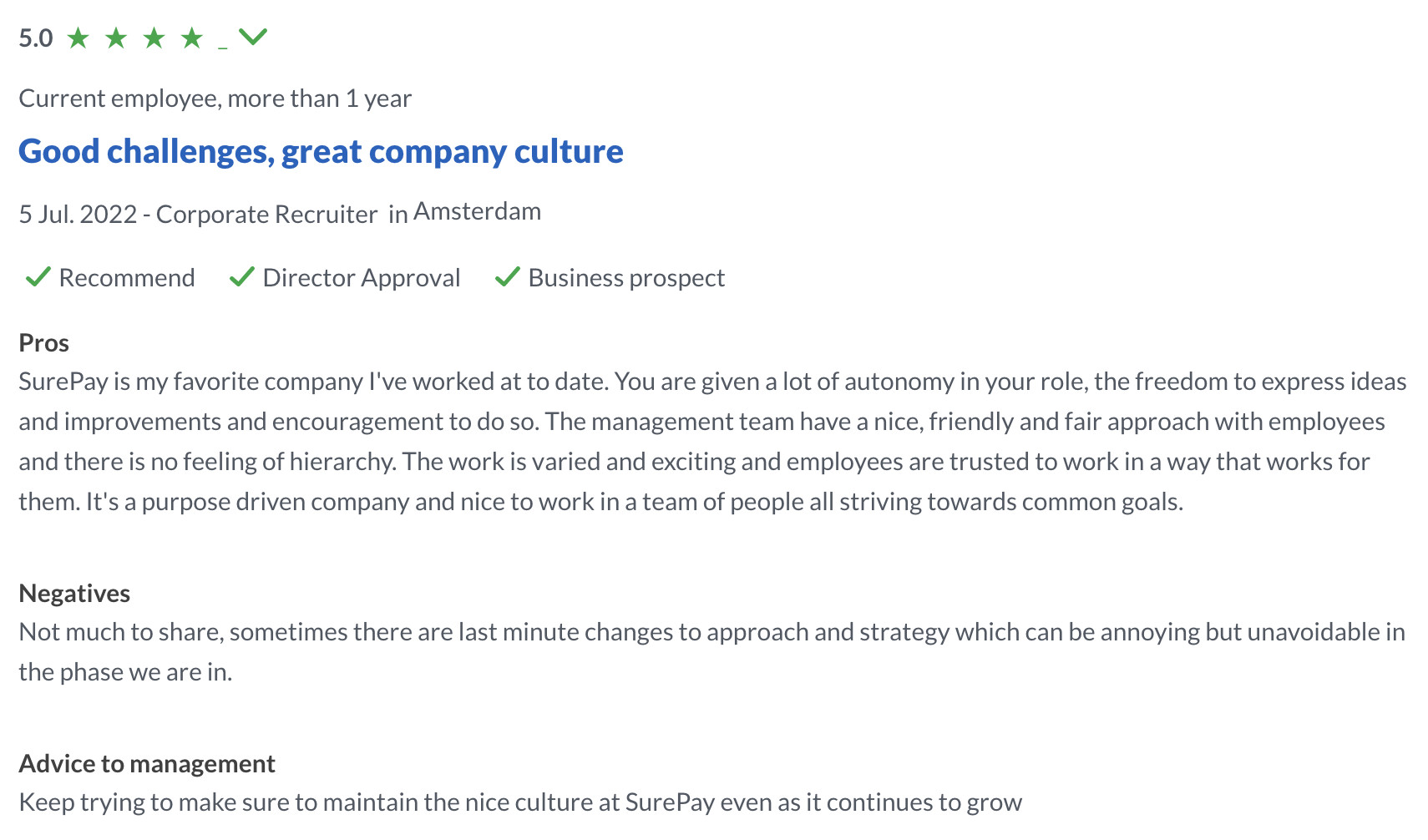This screenshot has height=840, width=1428.
Task: Click the 5 Jul. 2022 review date
Action: [78, 214]
